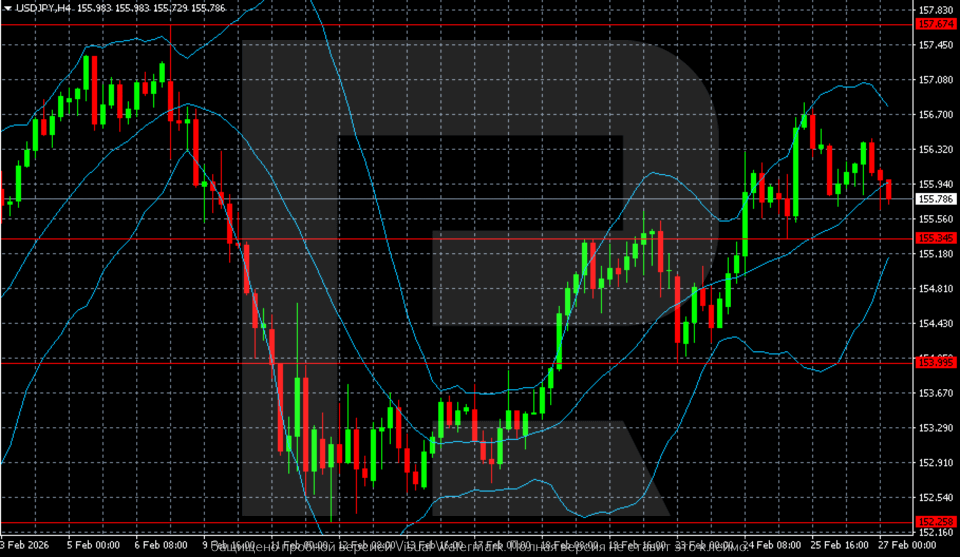Click the 6 Feb 08:00 time label
960x557 pixels.
(x=164, y=547)
